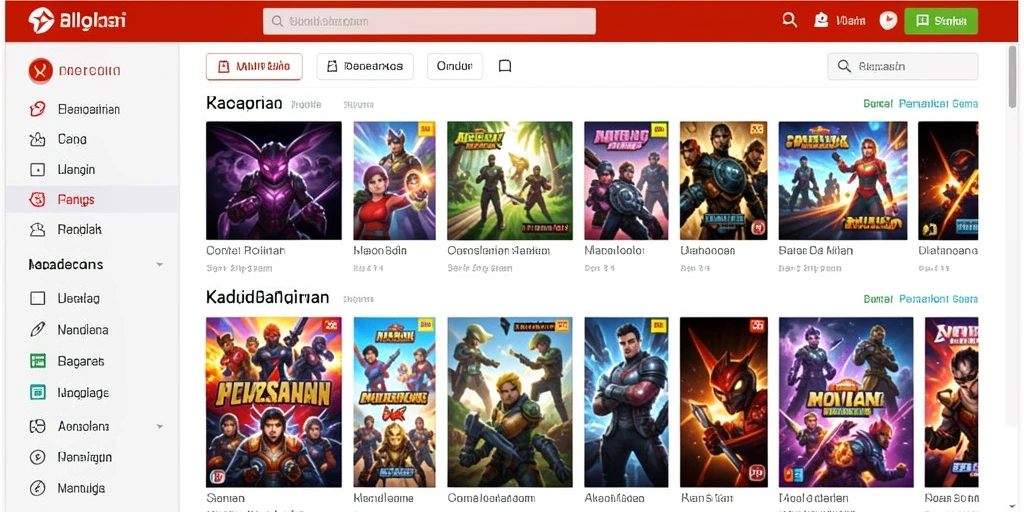Expand the Aenolans dropdown arrow

point(159,426)
